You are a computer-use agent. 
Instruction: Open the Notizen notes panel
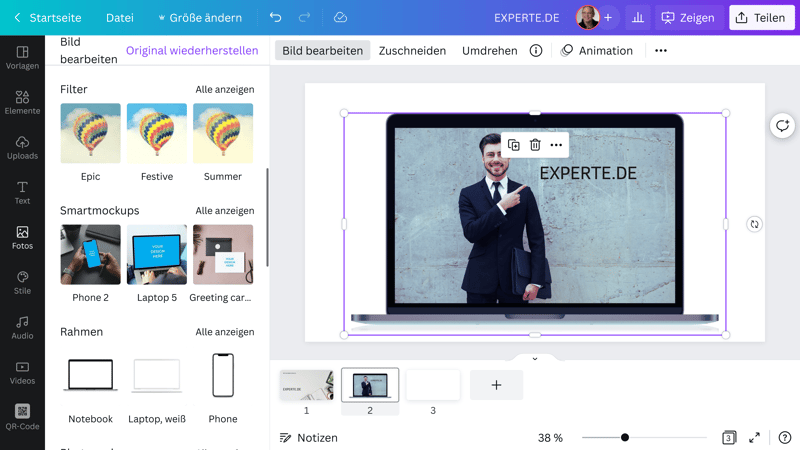308,438
